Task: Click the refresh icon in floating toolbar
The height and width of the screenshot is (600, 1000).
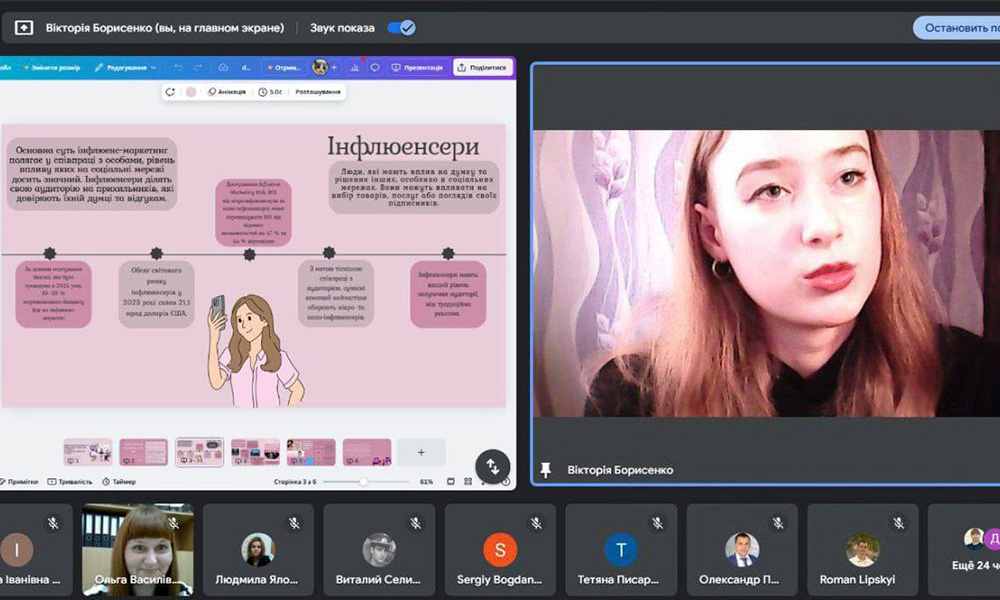Action: 170,92
